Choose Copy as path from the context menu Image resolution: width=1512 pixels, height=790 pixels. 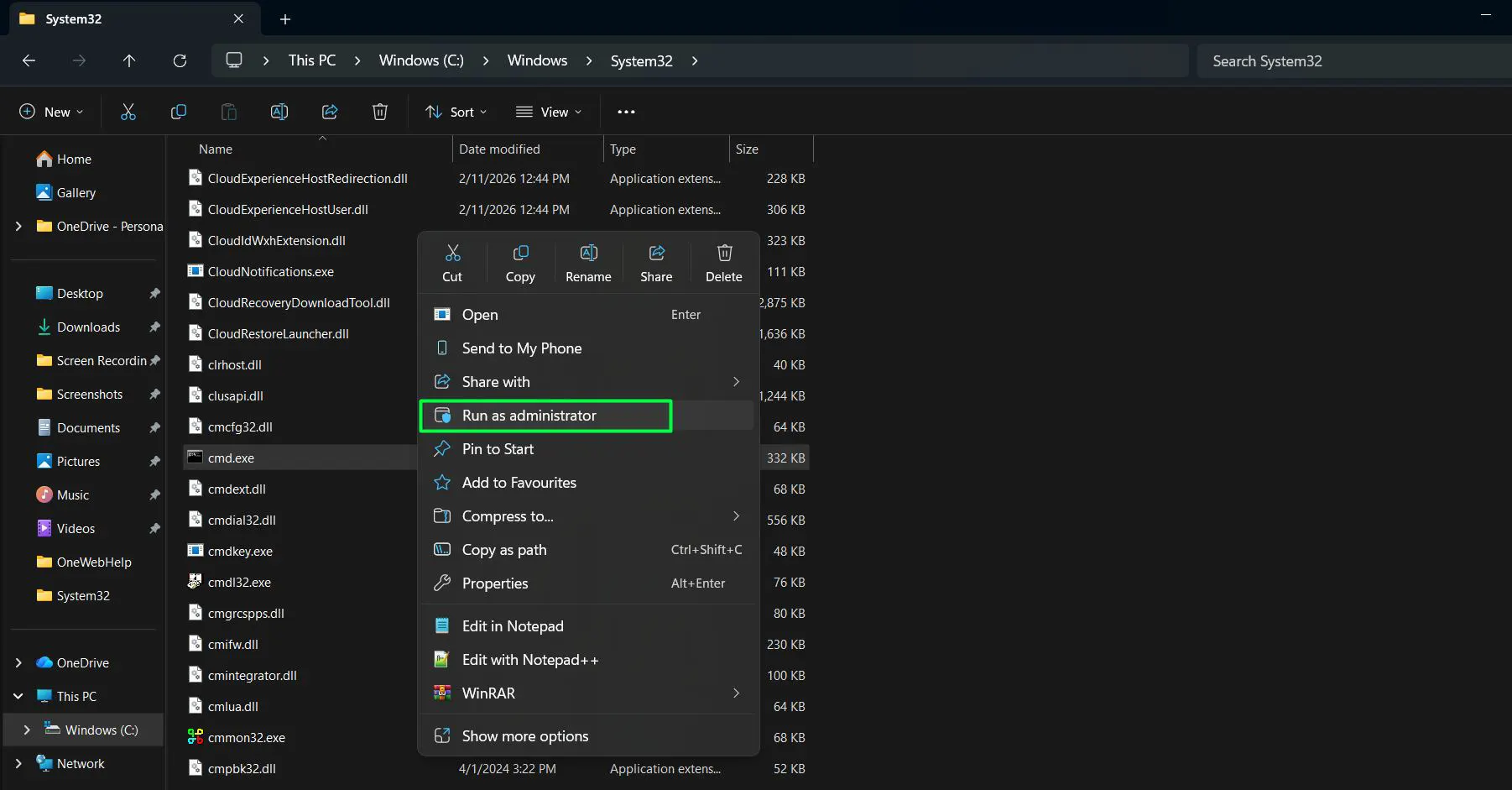(503, 550)
